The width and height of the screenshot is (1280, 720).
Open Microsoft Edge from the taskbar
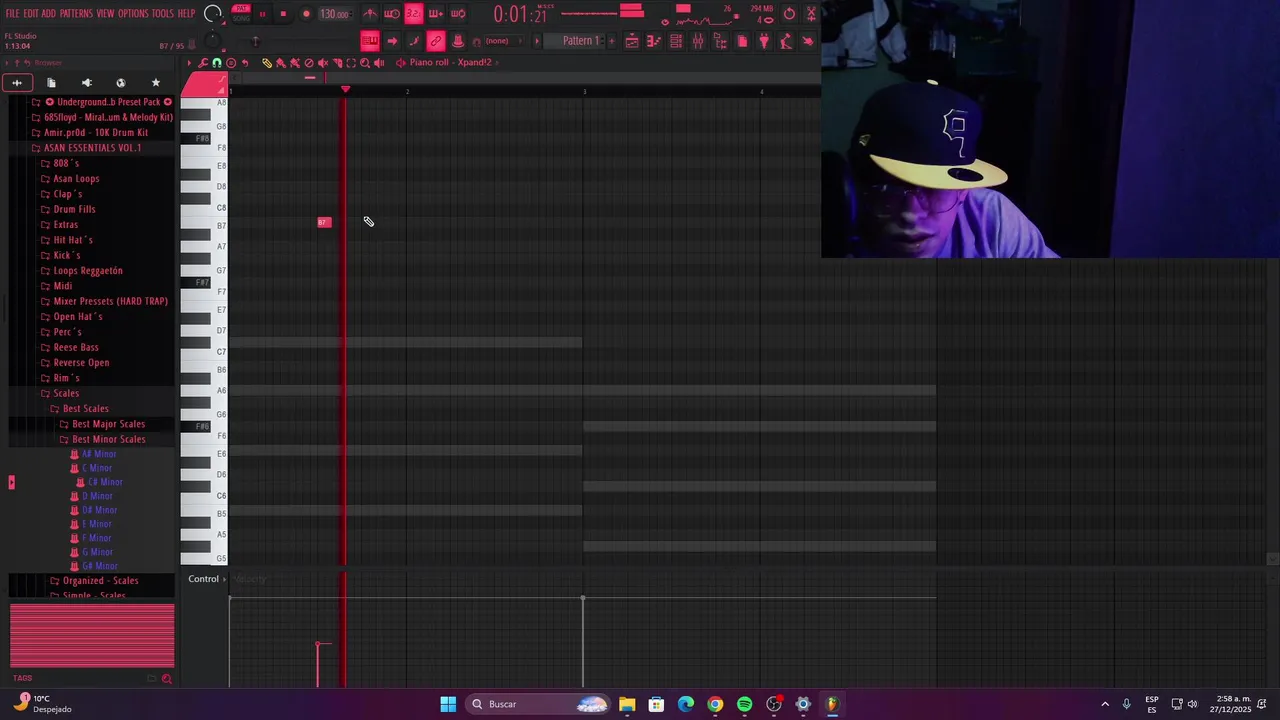tap(686, 704)
